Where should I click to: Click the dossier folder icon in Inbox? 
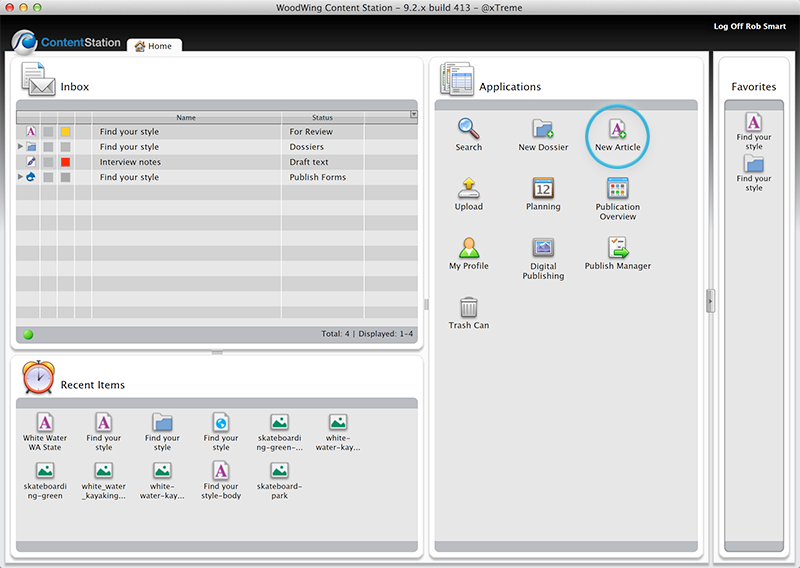point(31,147)
